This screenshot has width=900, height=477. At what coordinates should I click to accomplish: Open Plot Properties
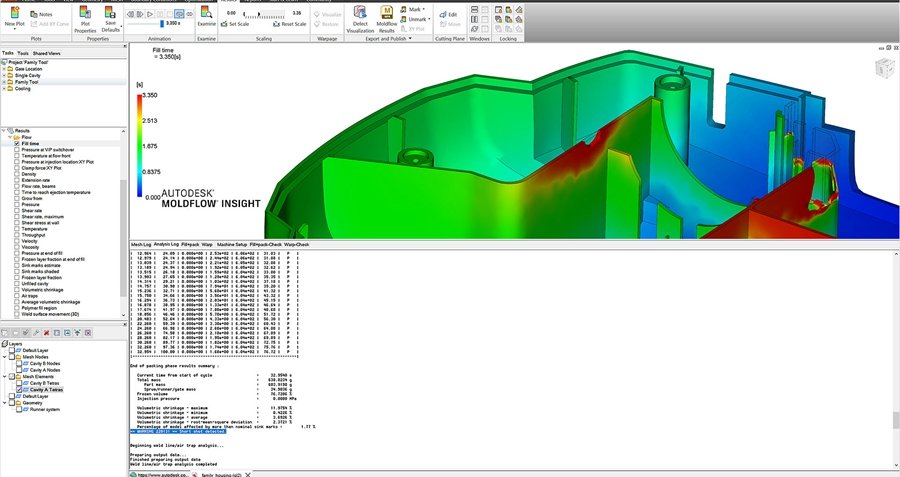click(85, 20)
